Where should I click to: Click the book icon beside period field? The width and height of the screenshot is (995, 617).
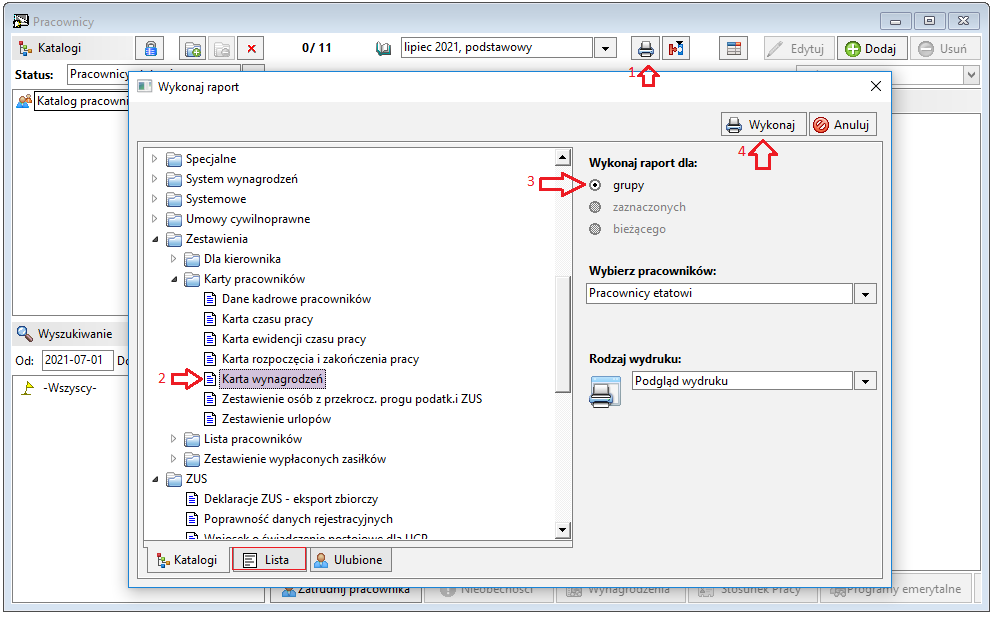pyautogui.click(x=383, y=48)
